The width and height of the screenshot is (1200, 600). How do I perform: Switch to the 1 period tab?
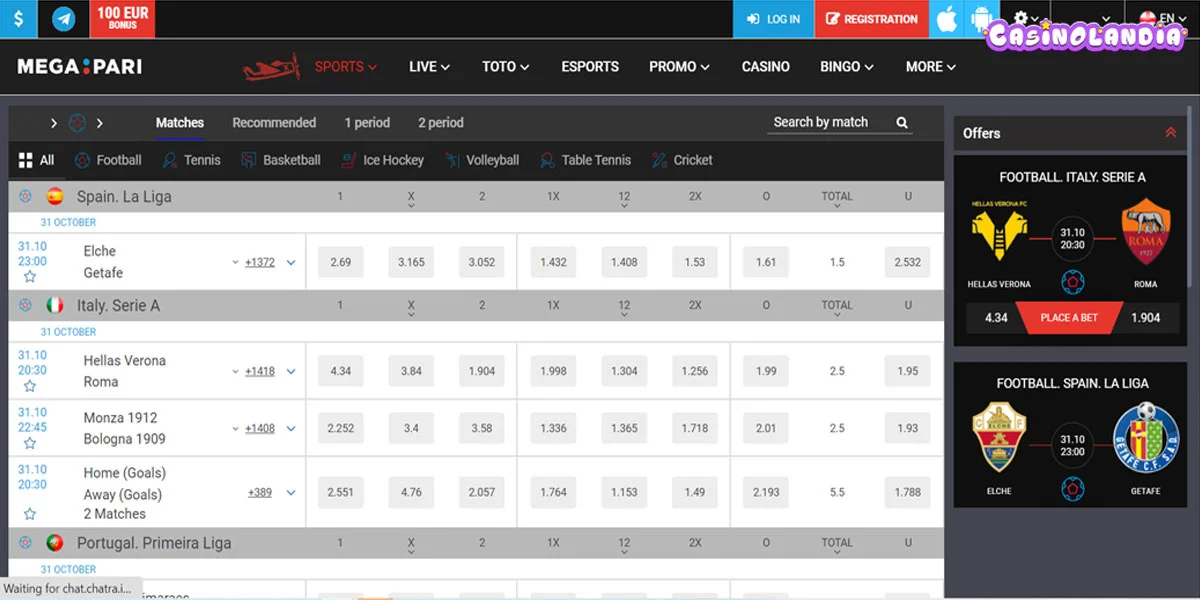[x=367, y=123]
